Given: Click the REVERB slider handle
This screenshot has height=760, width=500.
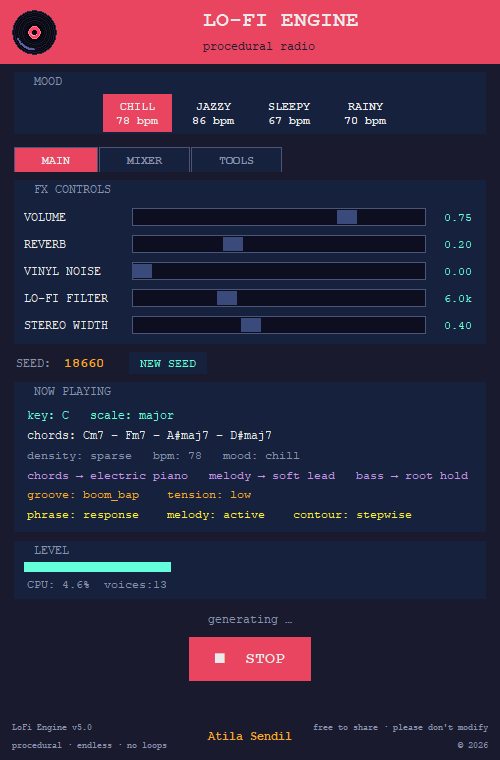Looking at the screenshot, I should click(233, 244).
